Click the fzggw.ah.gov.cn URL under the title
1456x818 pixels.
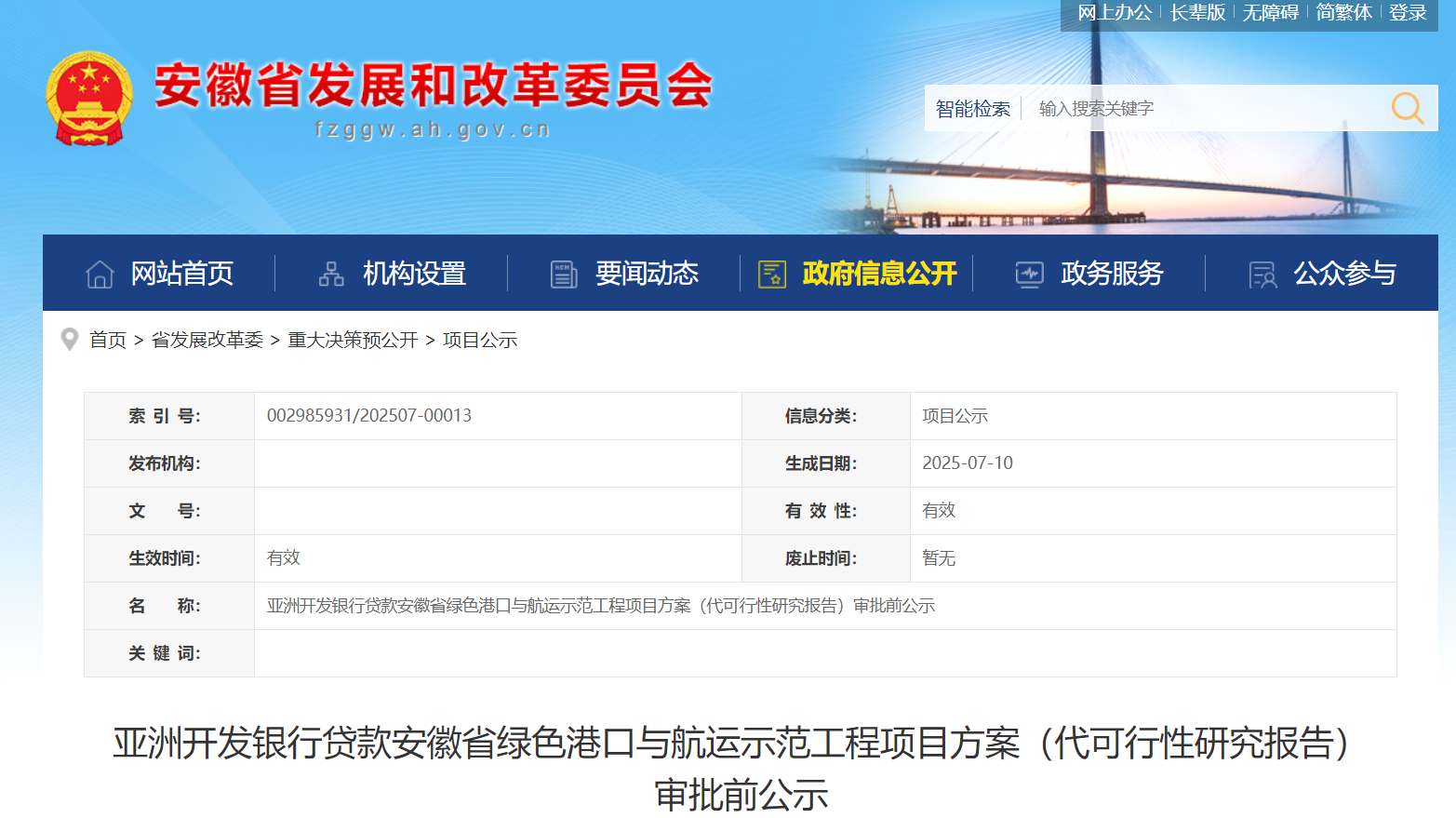tap(433, 129)
